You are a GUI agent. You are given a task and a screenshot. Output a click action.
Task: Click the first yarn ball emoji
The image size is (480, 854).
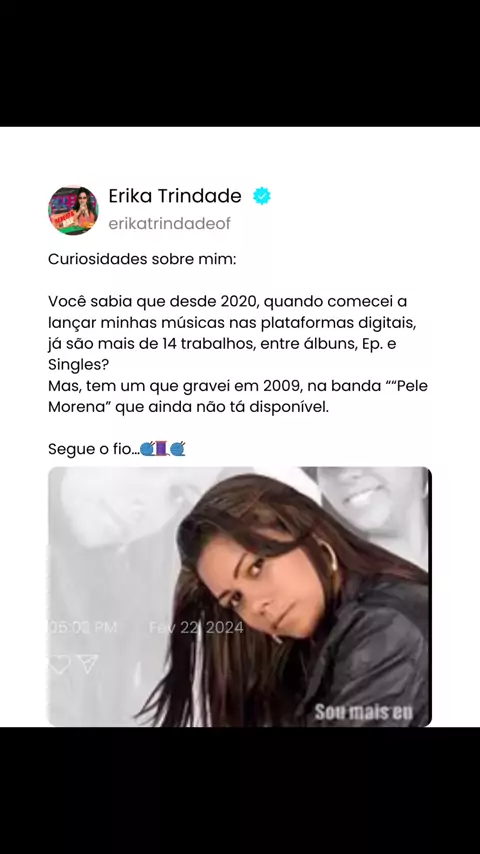148,449
